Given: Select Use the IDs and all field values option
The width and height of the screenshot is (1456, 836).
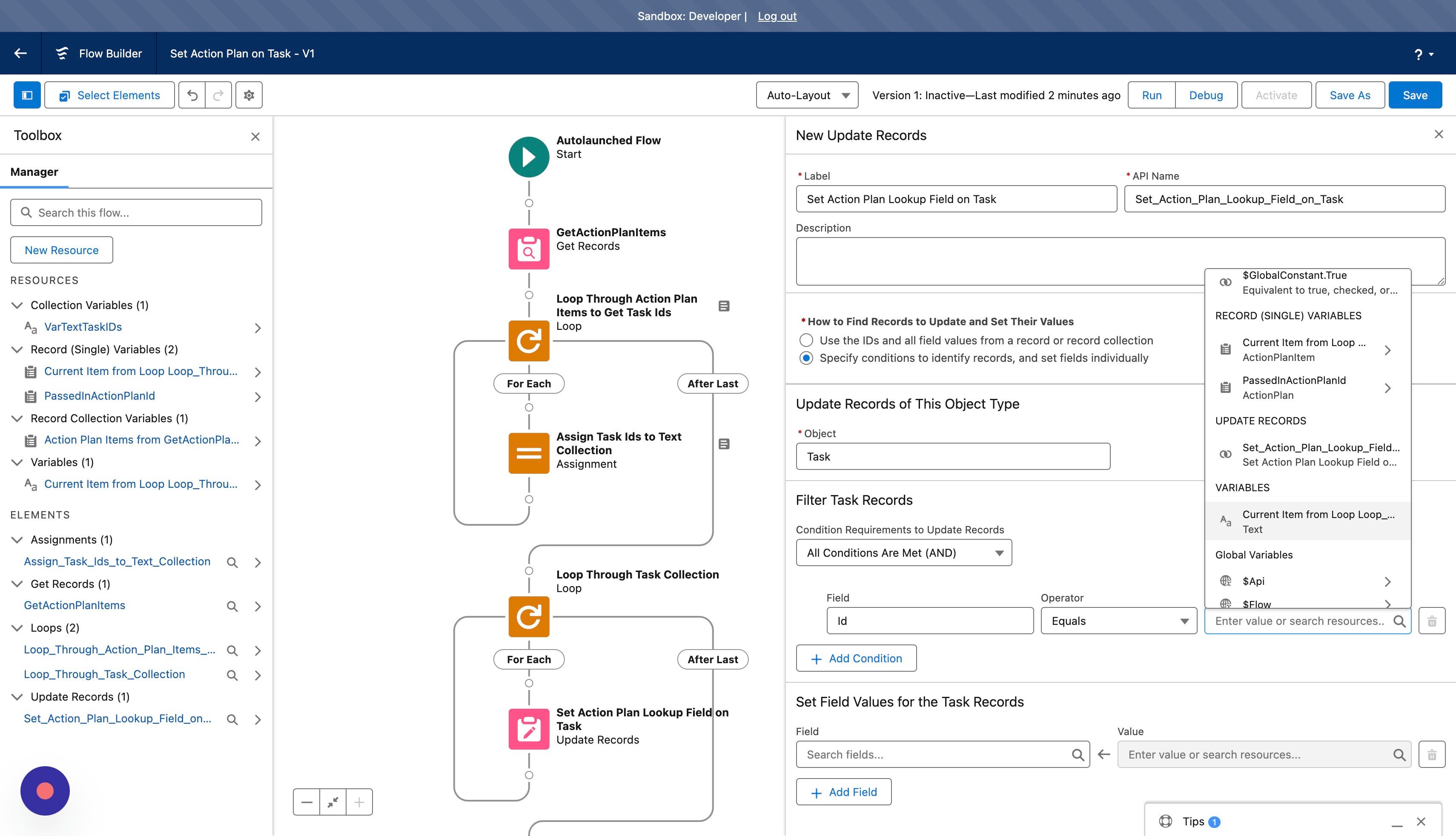Looking at the screenshot, I should 806,341.
